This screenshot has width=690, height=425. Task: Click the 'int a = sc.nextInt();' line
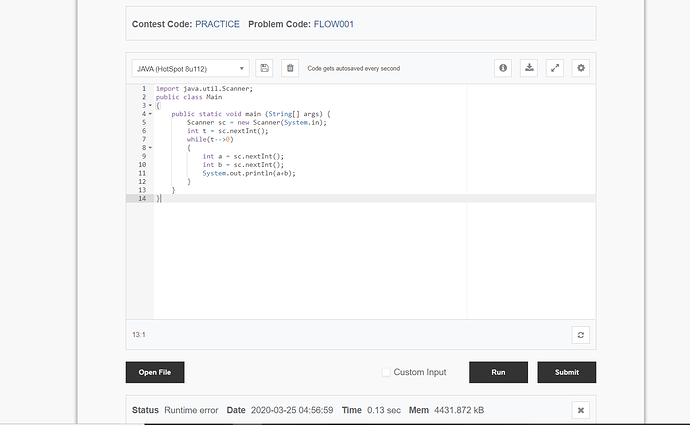(243, 156)
